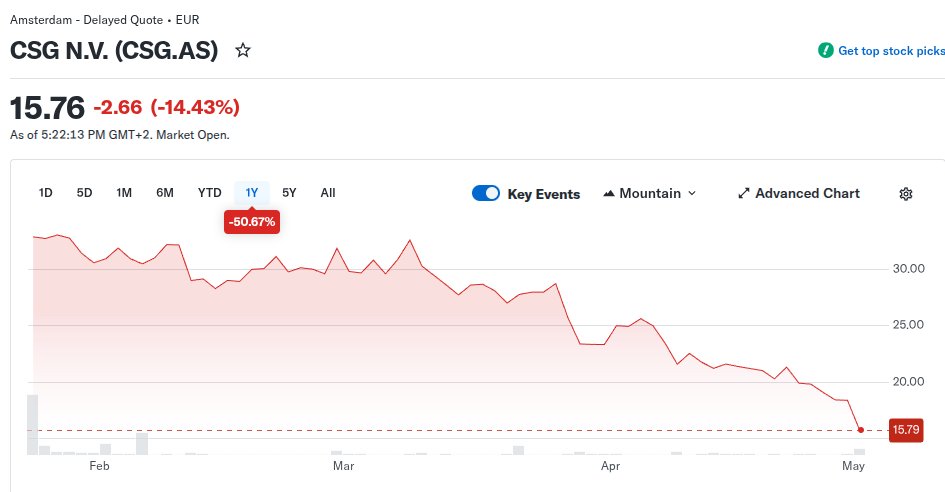
Task: Click the 25.00 price axis label
Action: coord(908,325)
